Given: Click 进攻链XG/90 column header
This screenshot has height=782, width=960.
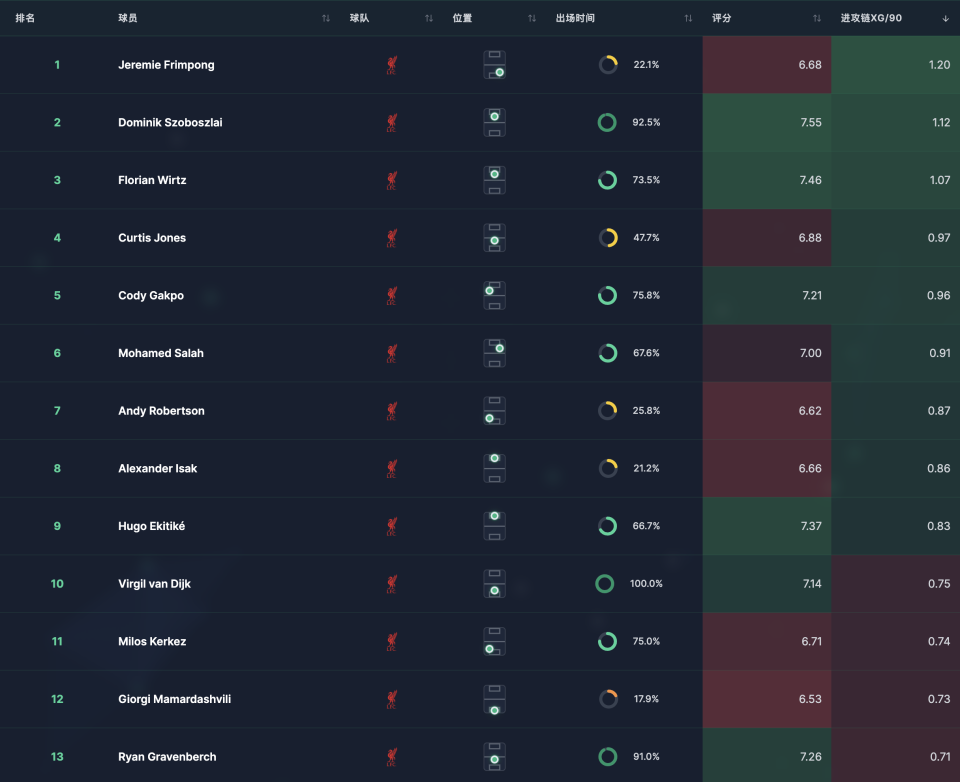Looking at the screenshot, I should (x=871, y=18).
